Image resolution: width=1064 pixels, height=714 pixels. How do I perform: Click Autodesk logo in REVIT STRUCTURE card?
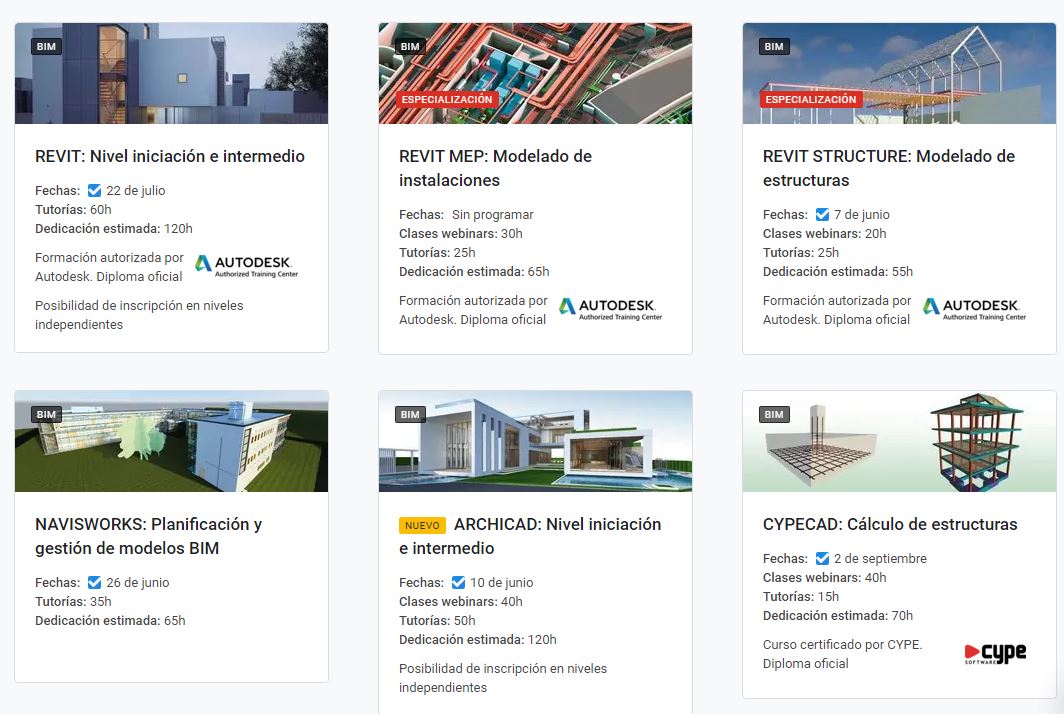coord(974,309)
